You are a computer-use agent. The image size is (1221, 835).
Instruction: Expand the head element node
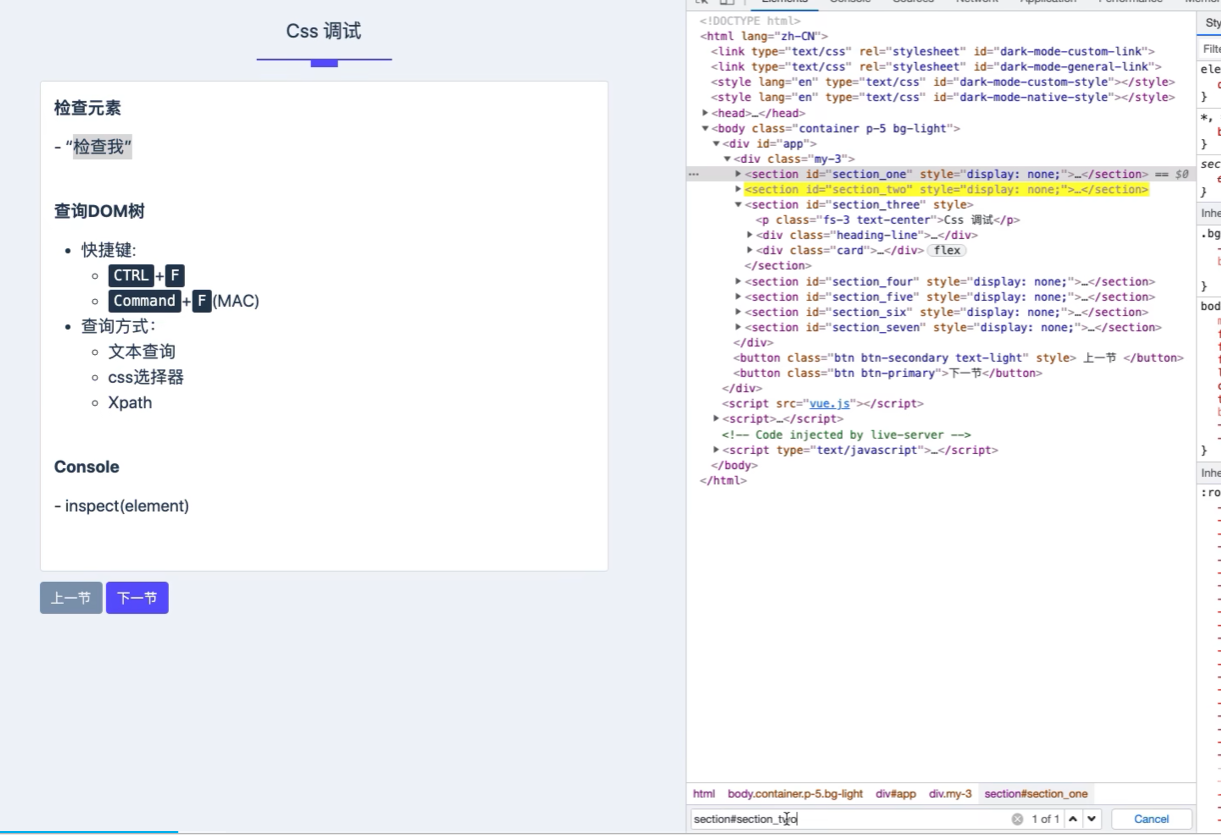pos(705,113)
